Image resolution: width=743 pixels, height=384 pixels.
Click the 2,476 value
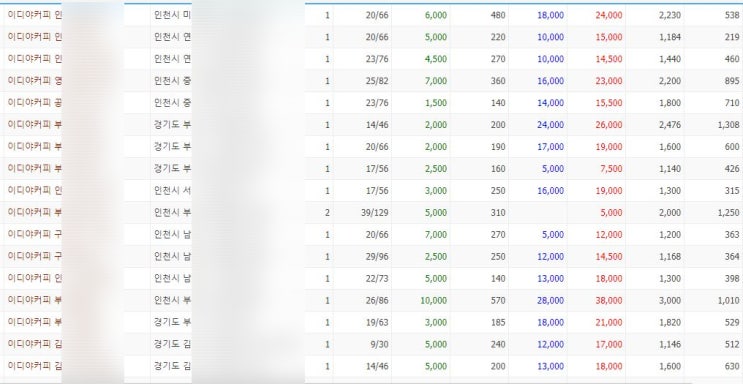670,125
